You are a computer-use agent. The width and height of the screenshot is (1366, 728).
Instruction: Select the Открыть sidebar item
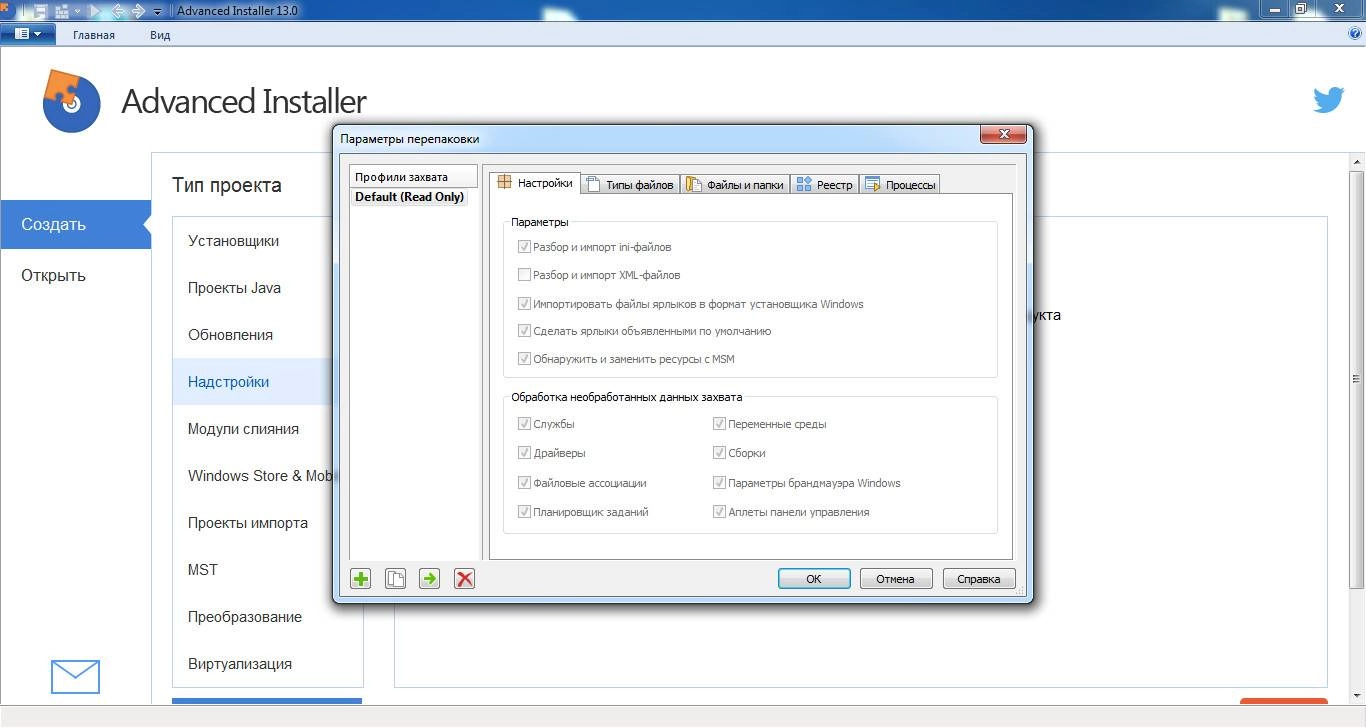[75, 275]
